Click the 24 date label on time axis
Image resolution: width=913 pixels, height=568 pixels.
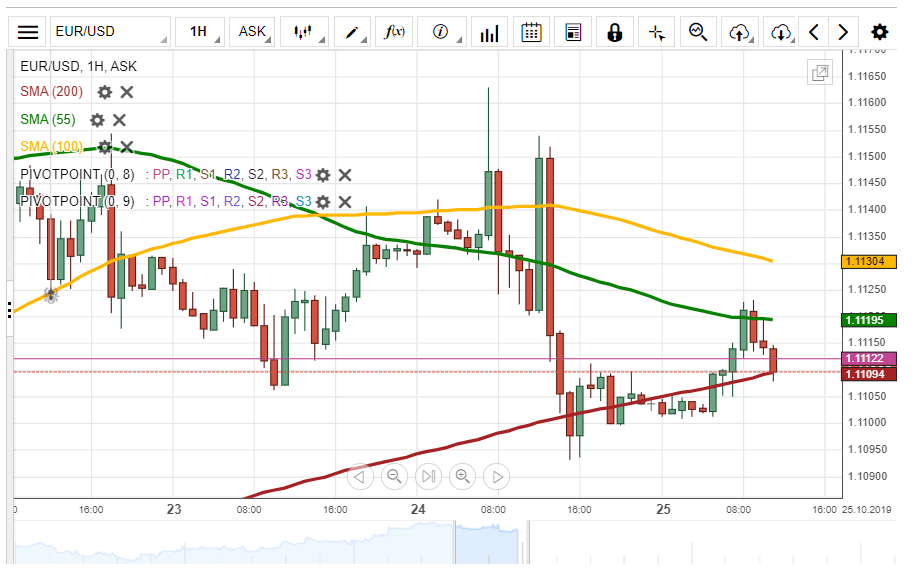(x=418, y=510)
